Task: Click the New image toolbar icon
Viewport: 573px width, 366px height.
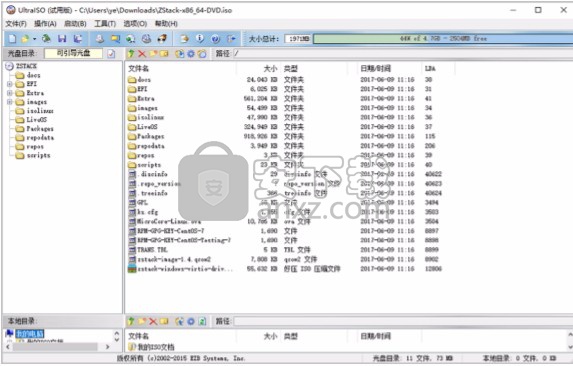Action: 12,38
